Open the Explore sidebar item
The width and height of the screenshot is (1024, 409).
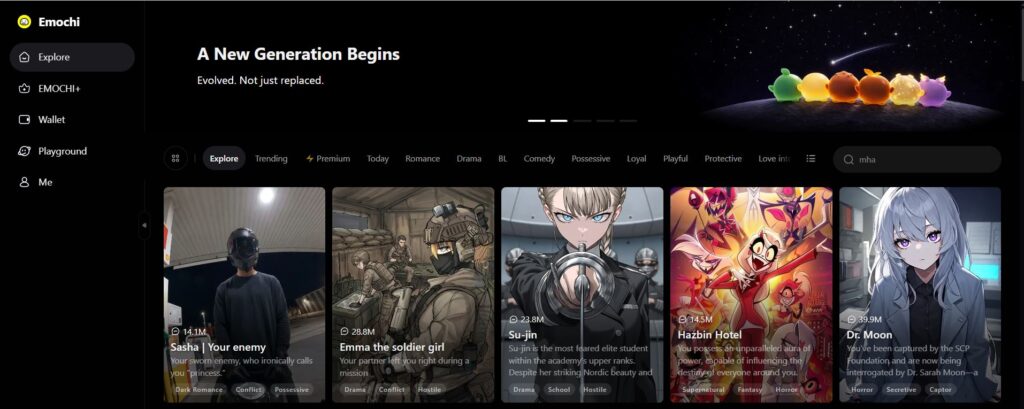[72, 57]
